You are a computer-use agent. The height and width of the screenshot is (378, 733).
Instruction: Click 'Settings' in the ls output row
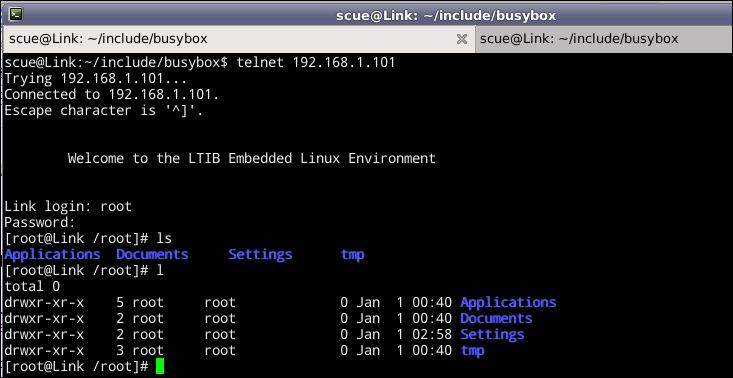pyautogui.click(x=260, y=255)
